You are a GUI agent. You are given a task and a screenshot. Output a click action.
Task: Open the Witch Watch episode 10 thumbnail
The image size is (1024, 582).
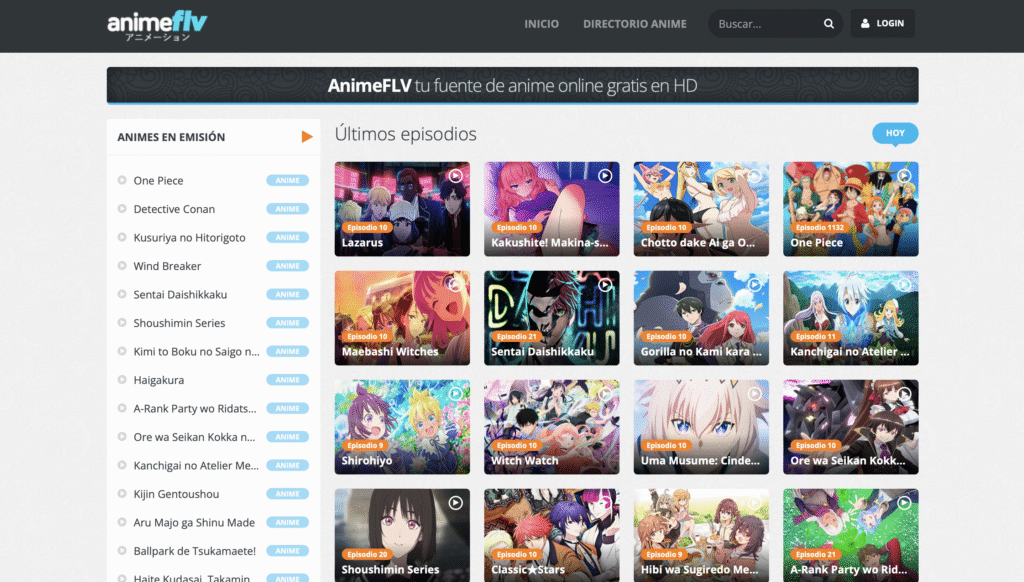pyautogui.click(x=552, y=427)
